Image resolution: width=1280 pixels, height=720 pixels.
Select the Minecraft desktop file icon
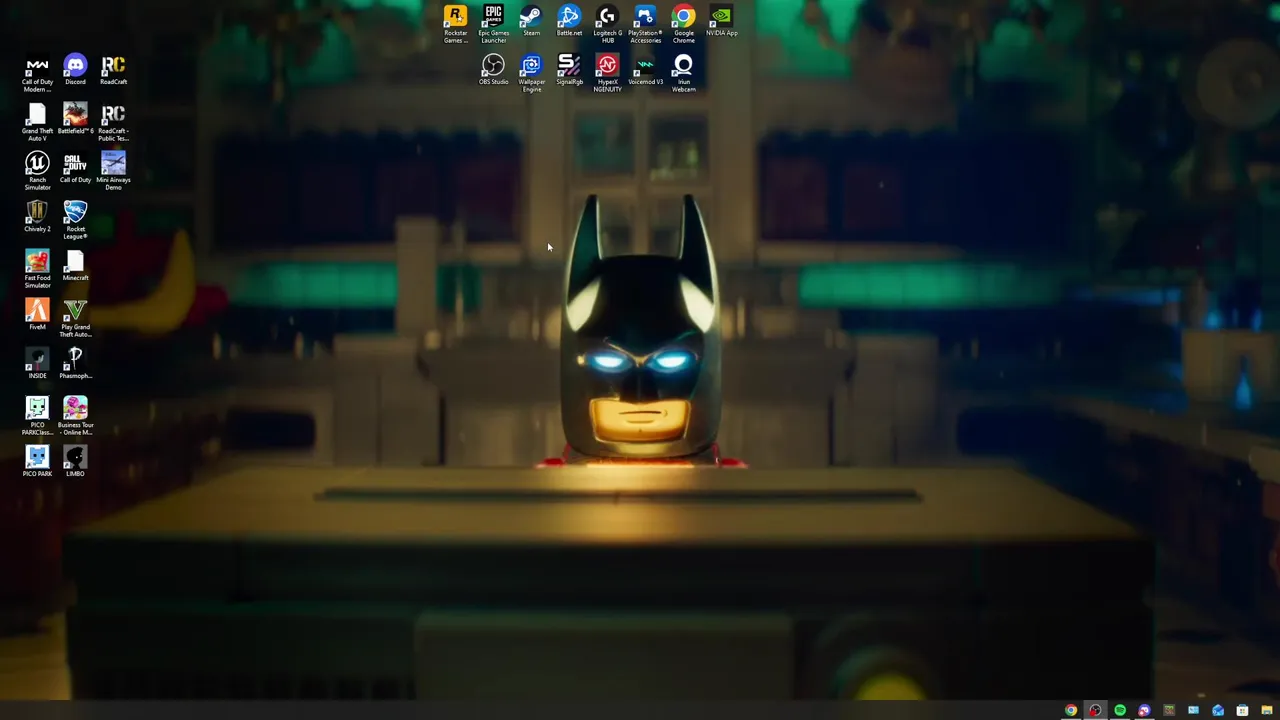pyautogui.click(x=75, y=266)
